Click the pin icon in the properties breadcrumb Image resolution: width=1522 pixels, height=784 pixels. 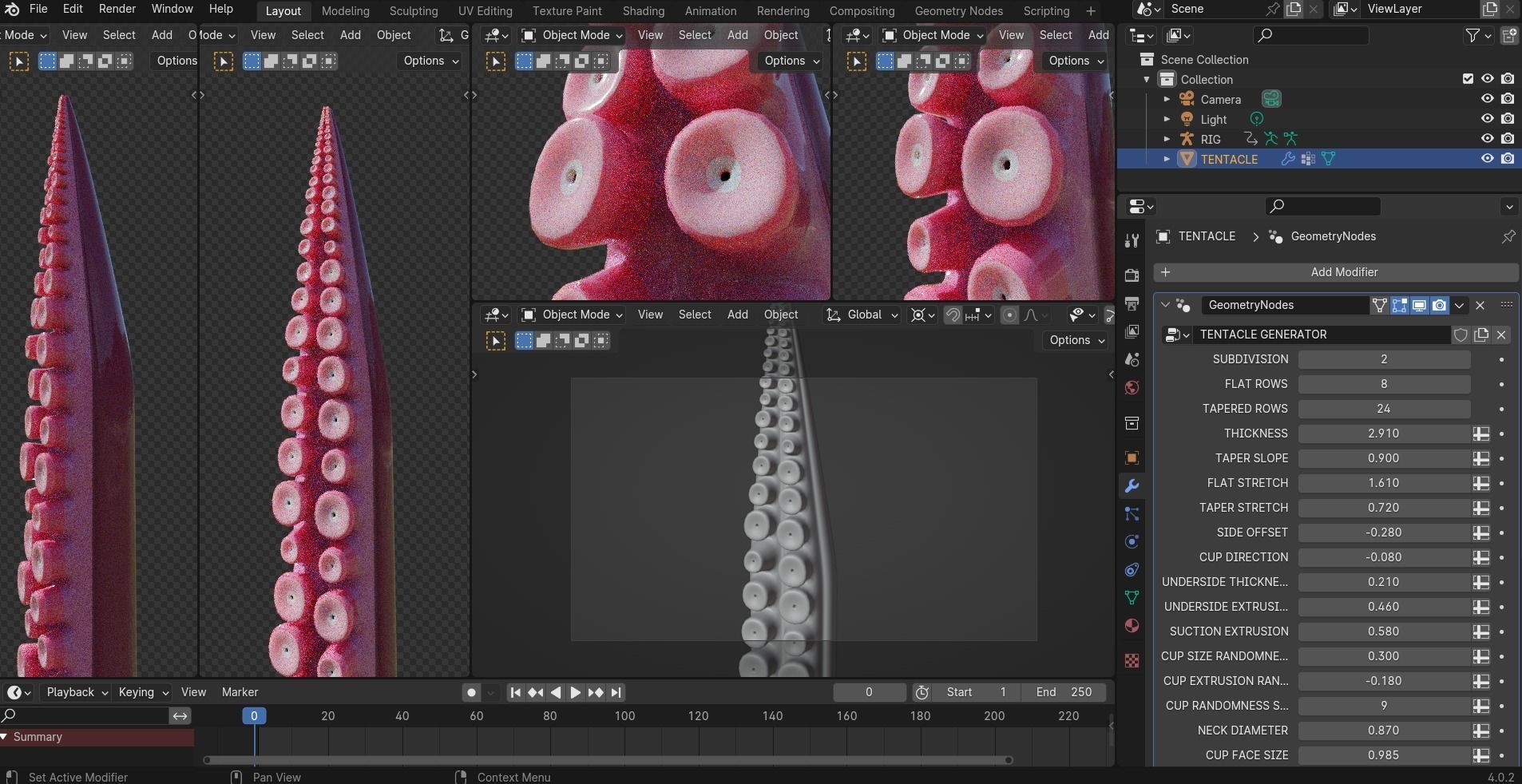click(x=1508, y=236)
